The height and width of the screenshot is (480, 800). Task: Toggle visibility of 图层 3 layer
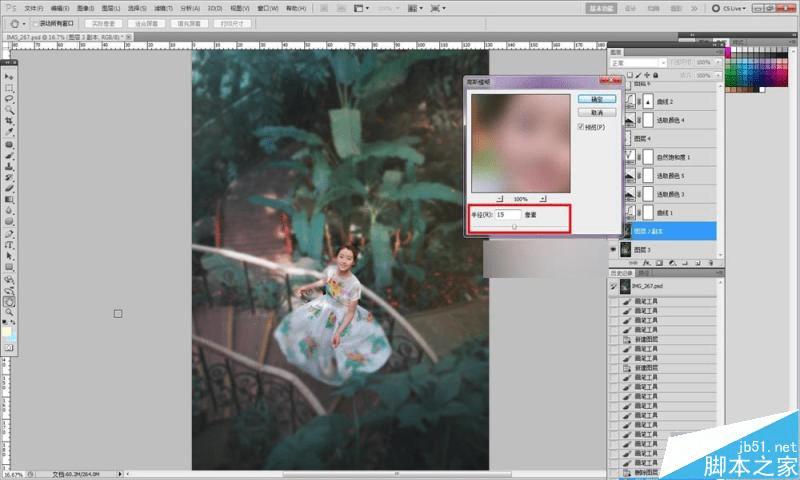coord(614,248)
